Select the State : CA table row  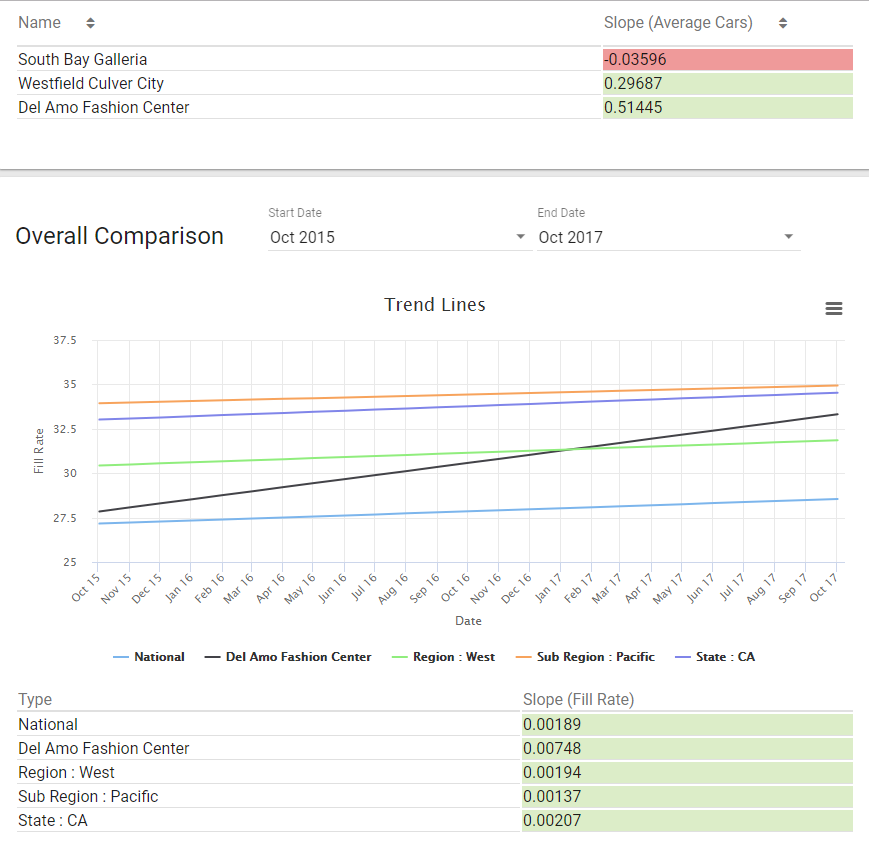point(435,820)
